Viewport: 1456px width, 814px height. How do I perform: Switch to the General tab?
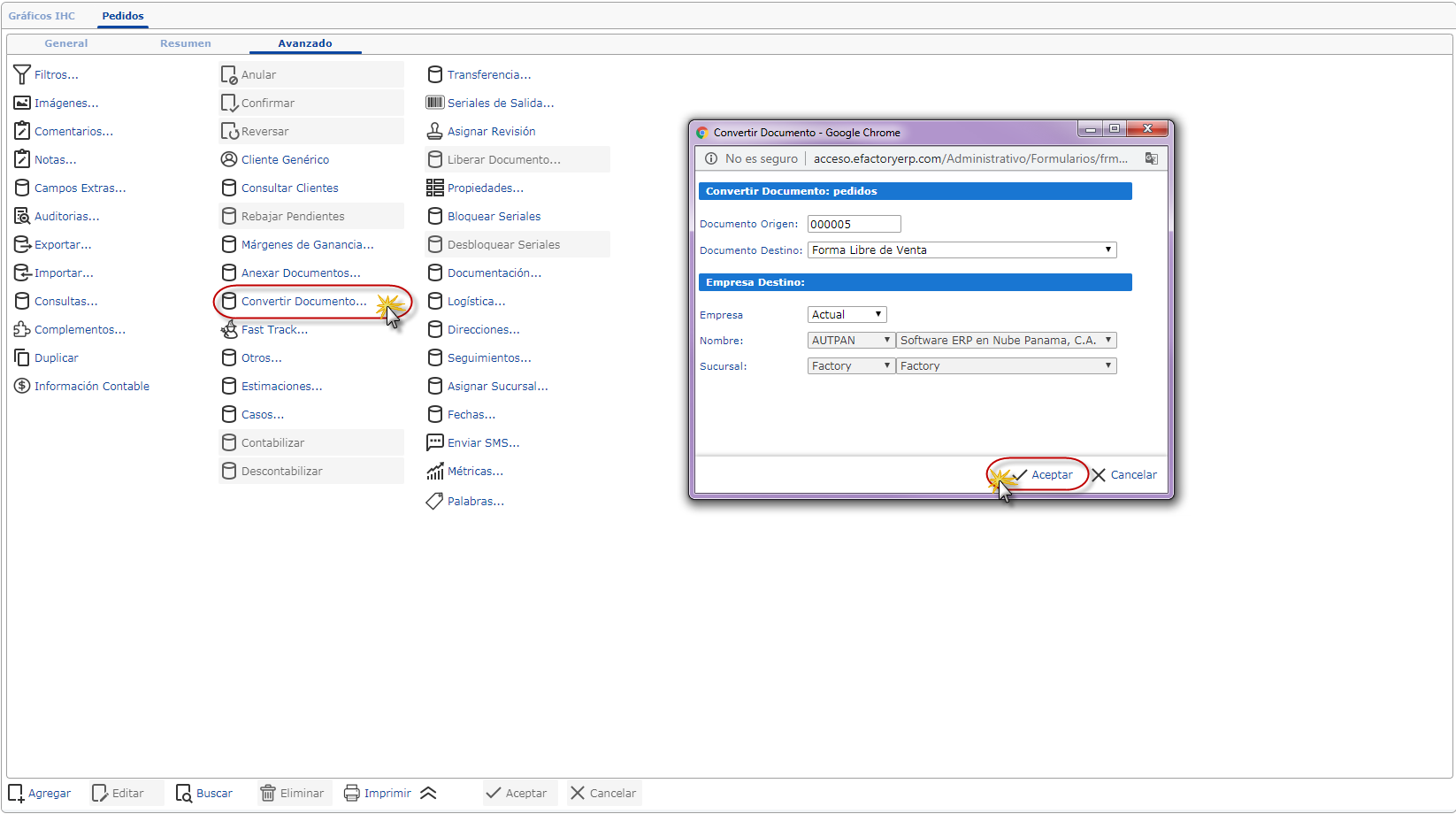[x=66, y=43]
